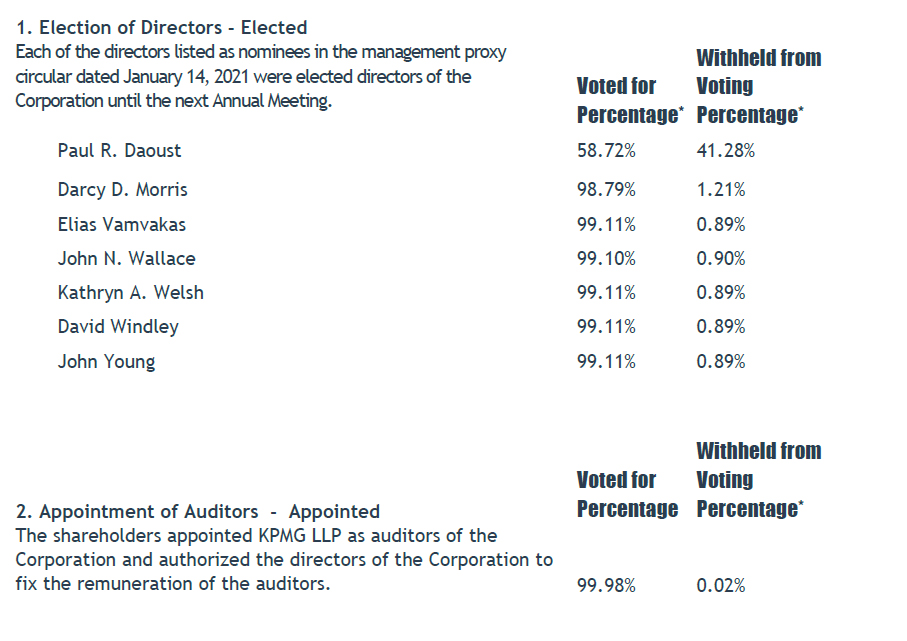The image size is (907, 641).
Task: Click the paragraph mentioning KPMG LLP
Action: pyautogui.click(x=284, y=559)
